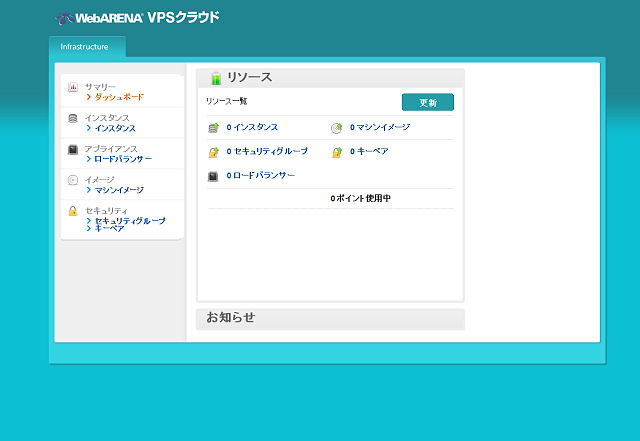Click the WebARENA VPSクラウド logo

pyautogui.click(x=137, y=18)
